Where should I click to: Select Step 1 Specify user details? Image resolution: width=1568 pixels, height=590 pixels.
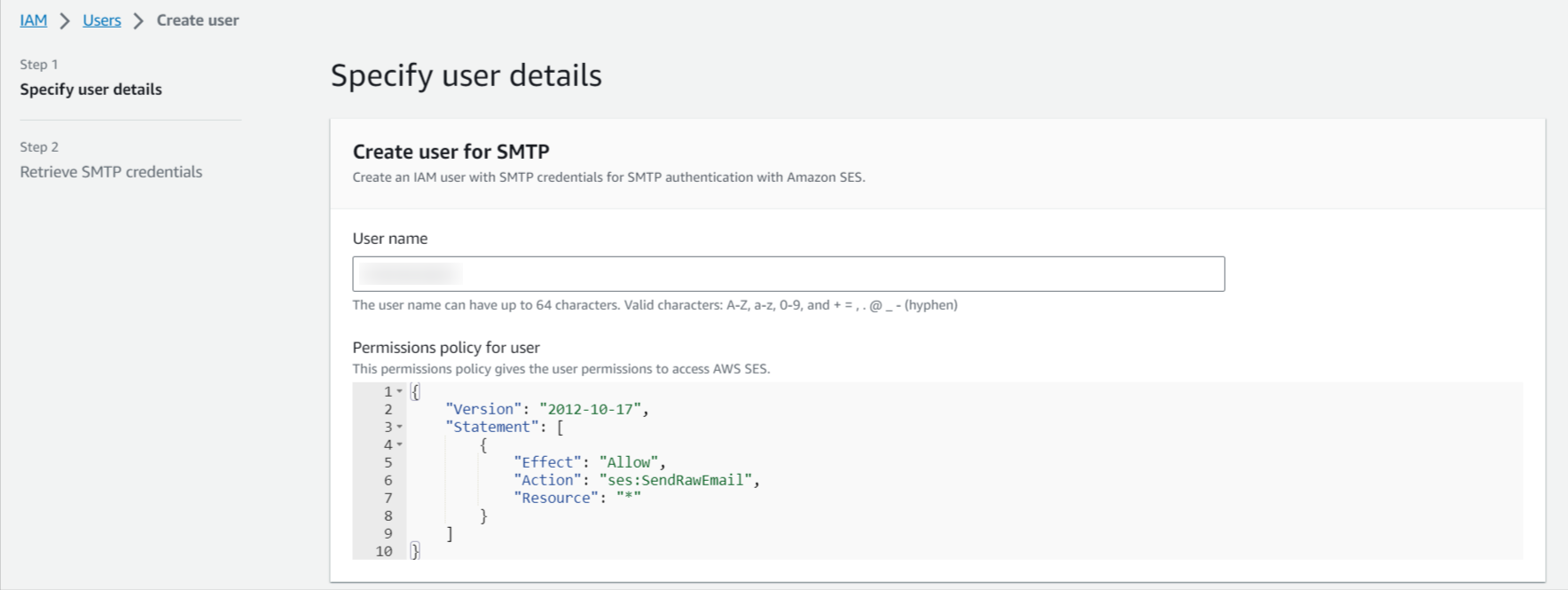click(x=90, y=90)
